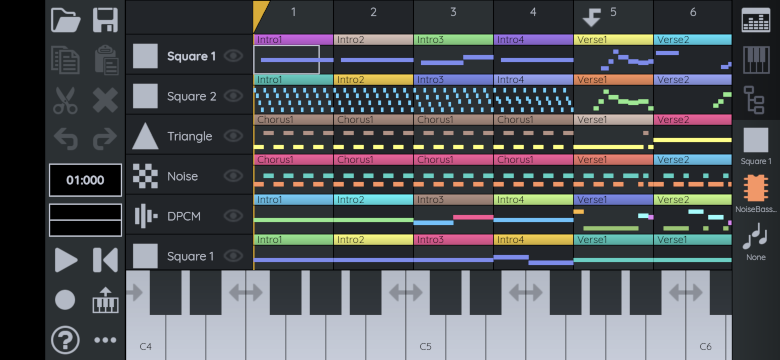Click the 01:000 timecode display
Viewport: 780px width, 360px height.
pos(85,180)
